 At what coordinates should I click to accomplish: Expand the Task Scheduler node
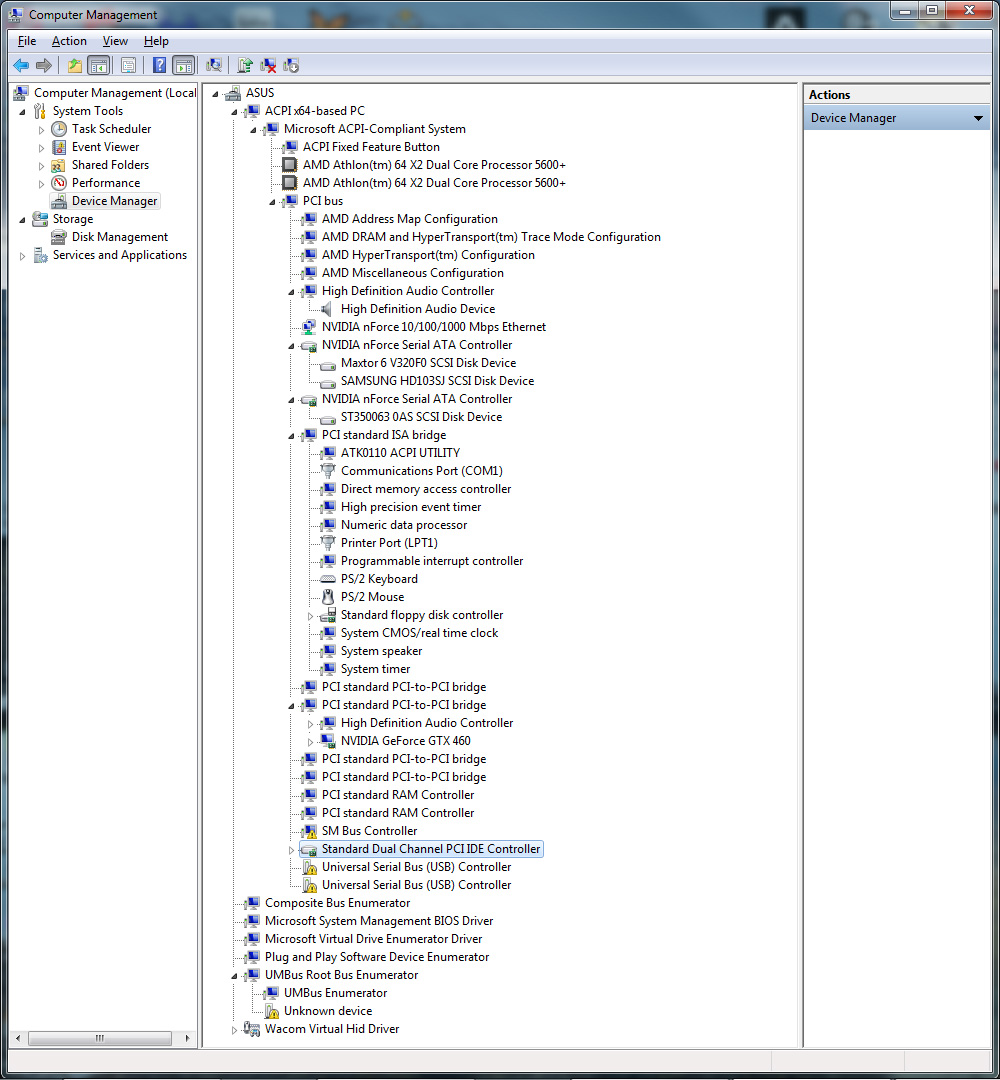coord(41,129)
